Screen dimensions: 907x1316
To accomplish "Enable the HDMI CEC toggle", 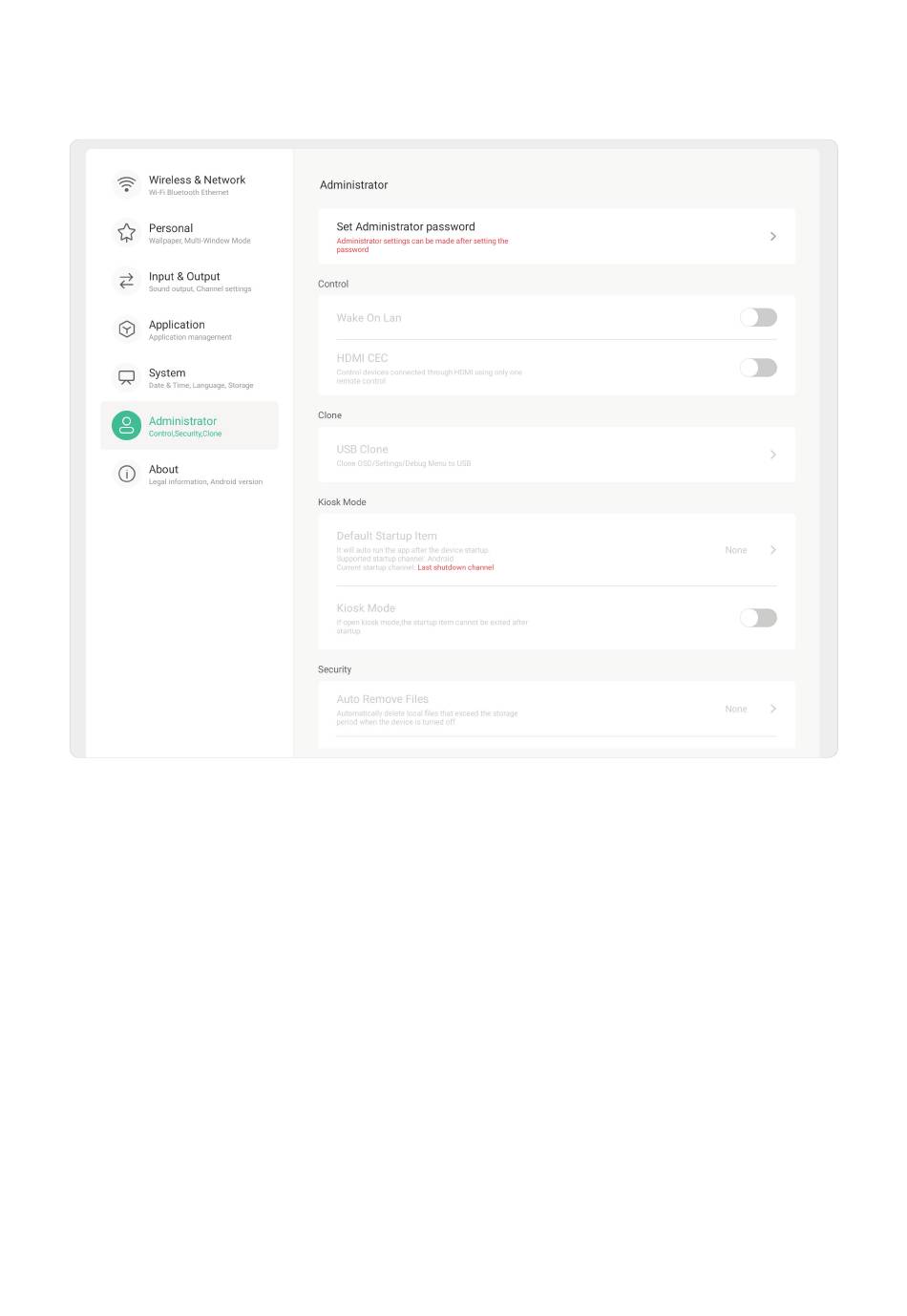I will [x=758, y=367].
